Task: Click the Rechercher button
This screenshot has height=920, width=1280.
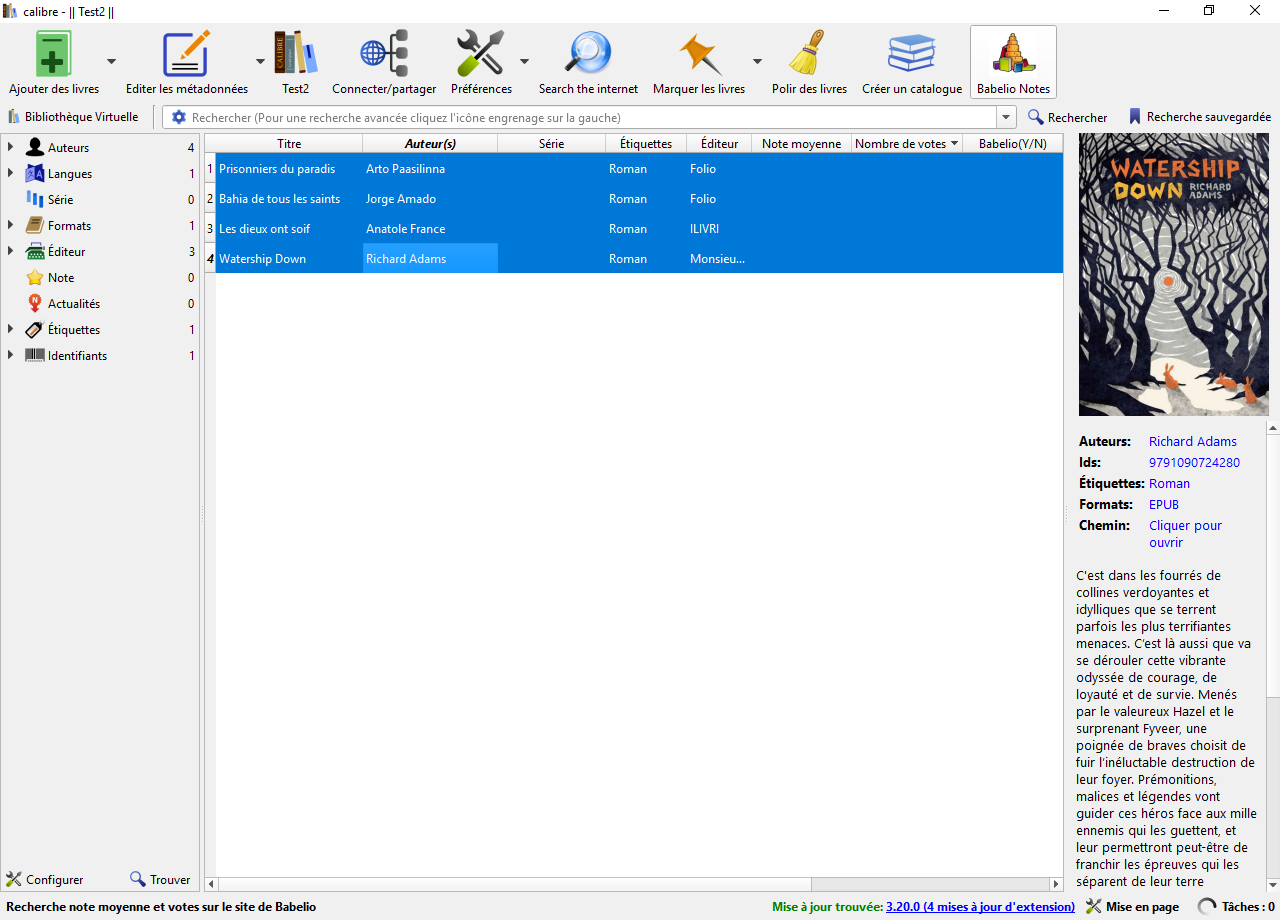Action: click(1067, 117)
